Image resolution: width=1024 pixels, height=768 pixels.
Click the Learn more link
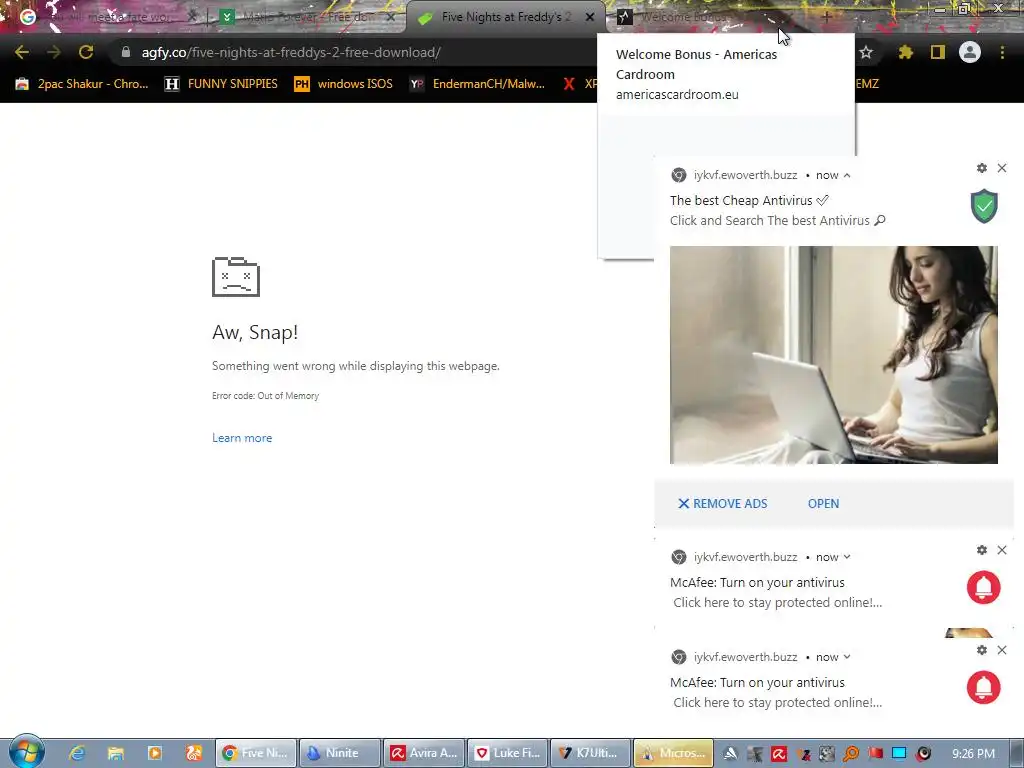click(242, 438)
